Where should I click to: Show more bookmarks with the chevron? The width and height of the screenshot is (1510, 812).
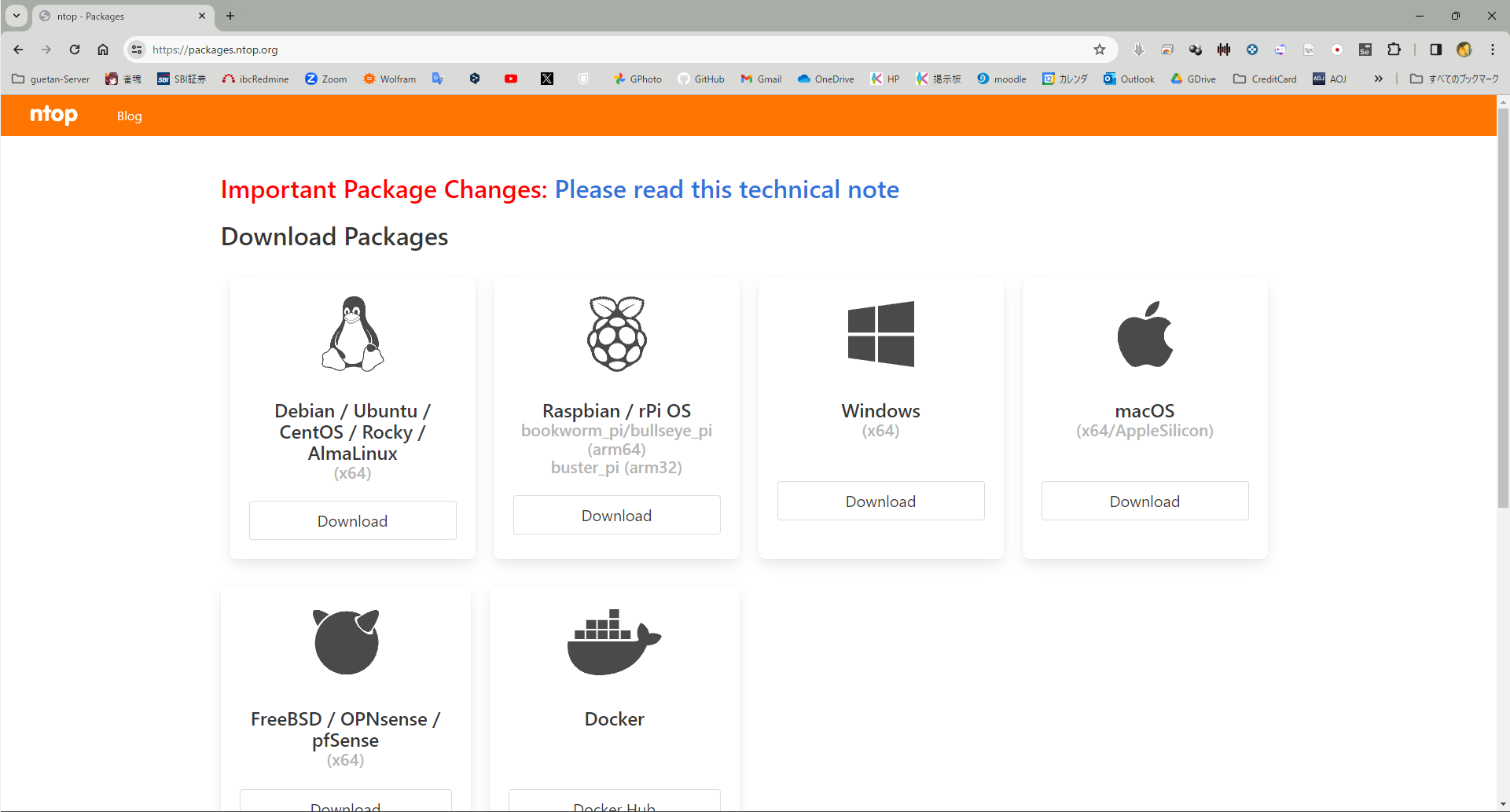tap(1378, 79)
